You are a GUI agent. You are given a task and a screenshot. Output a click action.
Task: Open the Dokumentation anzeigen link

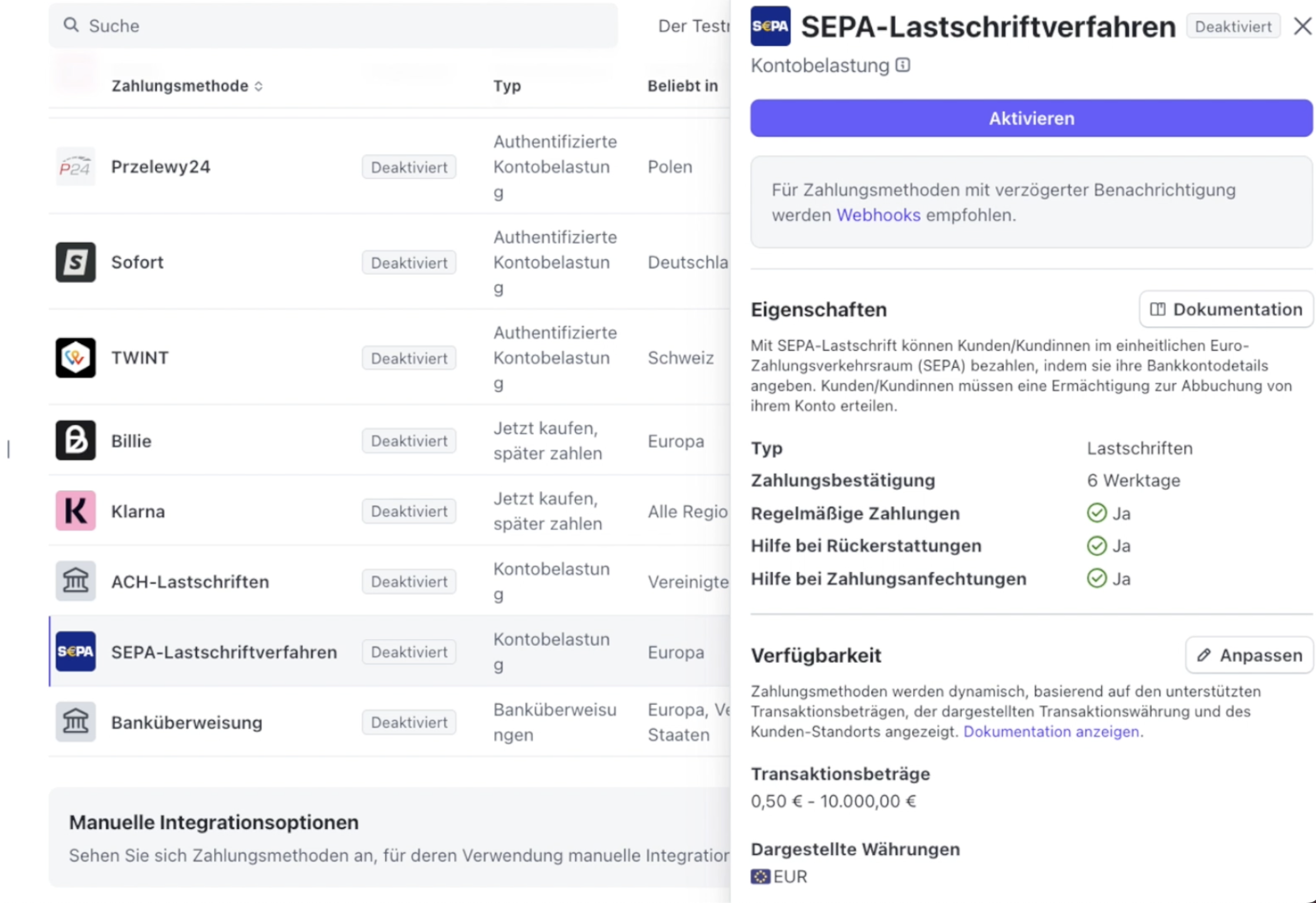tap(1051, 731)
